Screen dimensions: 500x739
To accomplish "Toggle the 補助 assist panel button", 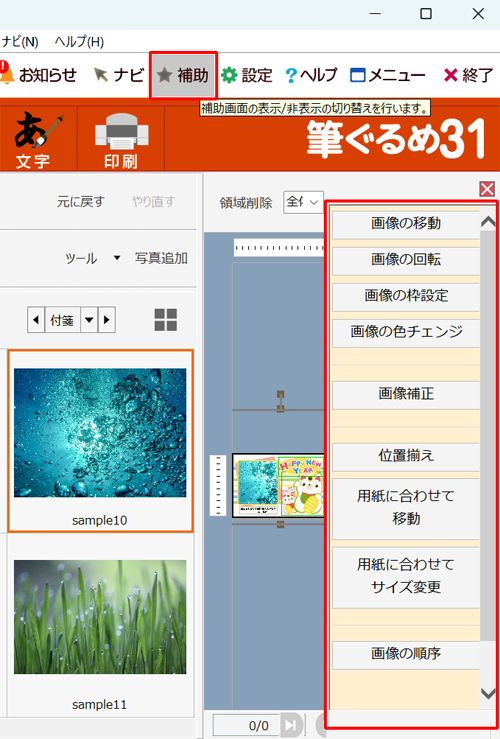I will (x=183, y=75).
